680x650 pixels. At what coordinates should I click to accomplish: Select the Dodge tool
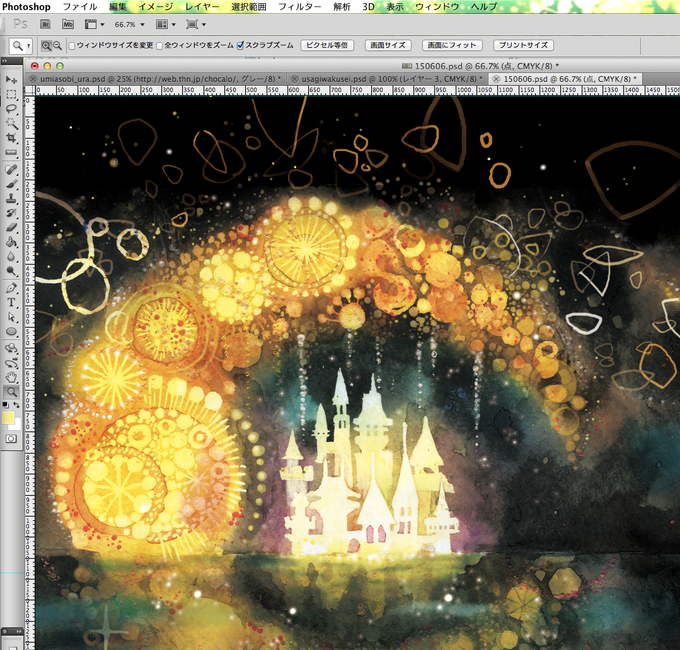[x=11, y=272]
